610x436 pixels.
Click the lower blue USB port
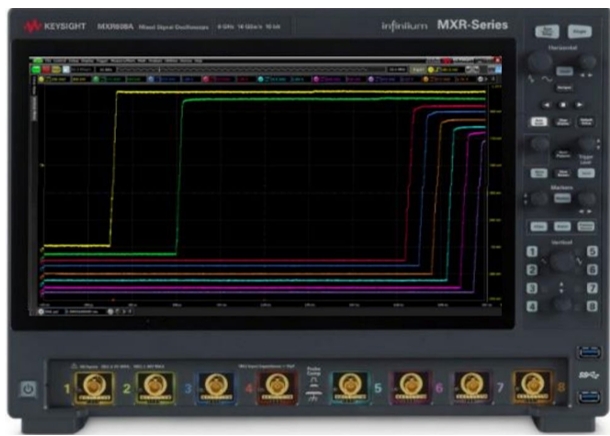(x=589, y=397)
